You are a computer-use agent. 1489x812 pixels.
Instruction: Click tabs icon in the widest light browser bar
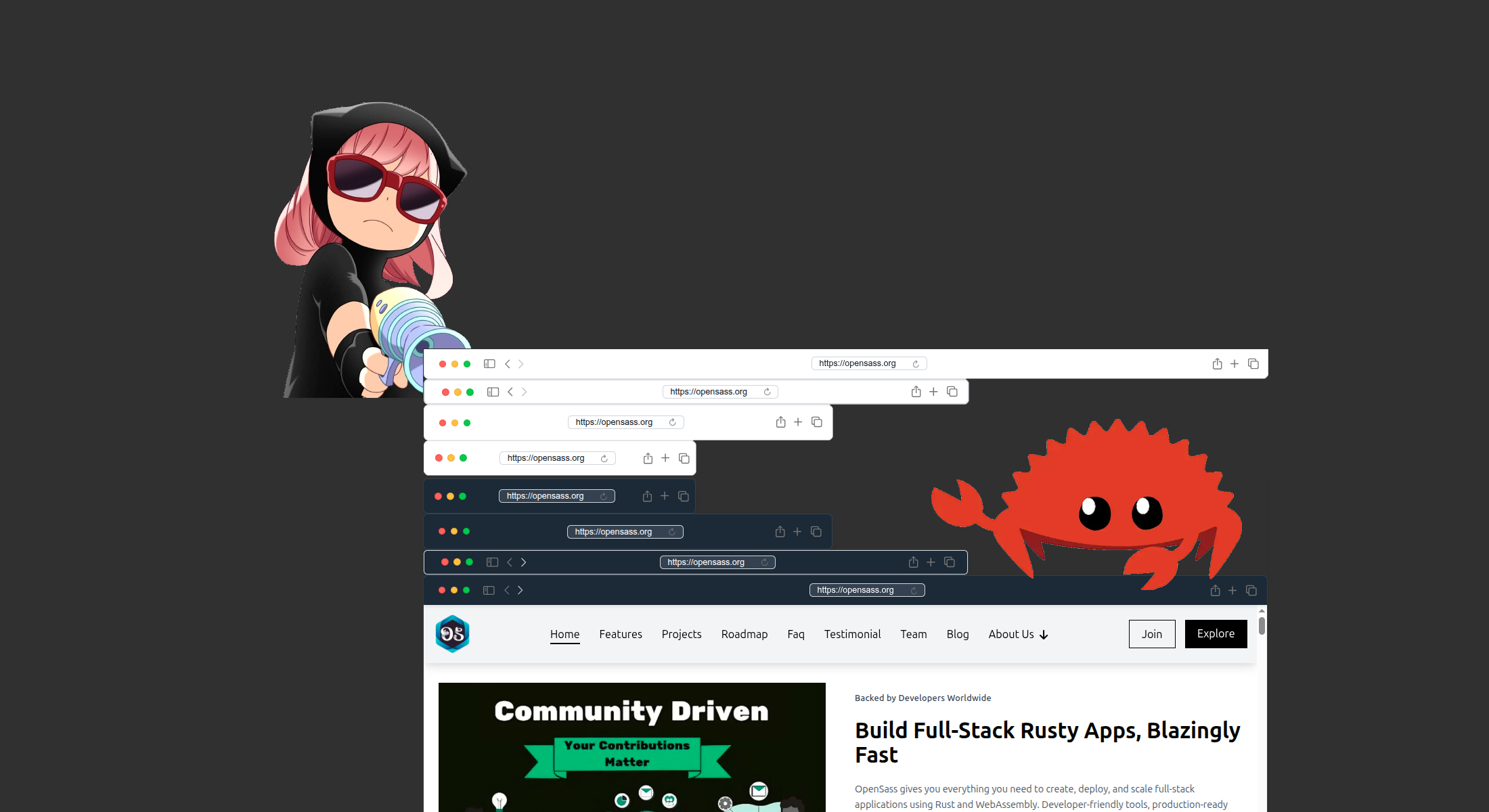(x=1253, y=364)
